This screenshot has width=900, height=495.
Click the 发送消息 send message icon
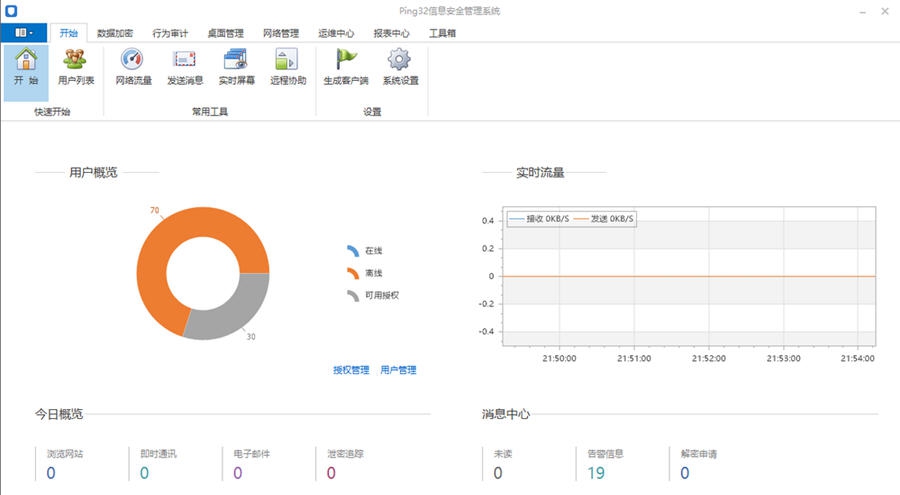(185, 66)
